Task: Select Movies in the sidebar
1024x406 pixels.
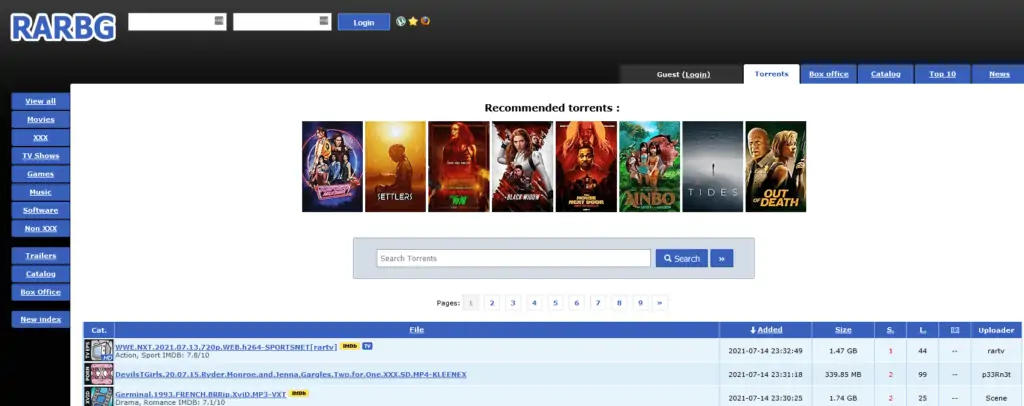Action: 40,119
